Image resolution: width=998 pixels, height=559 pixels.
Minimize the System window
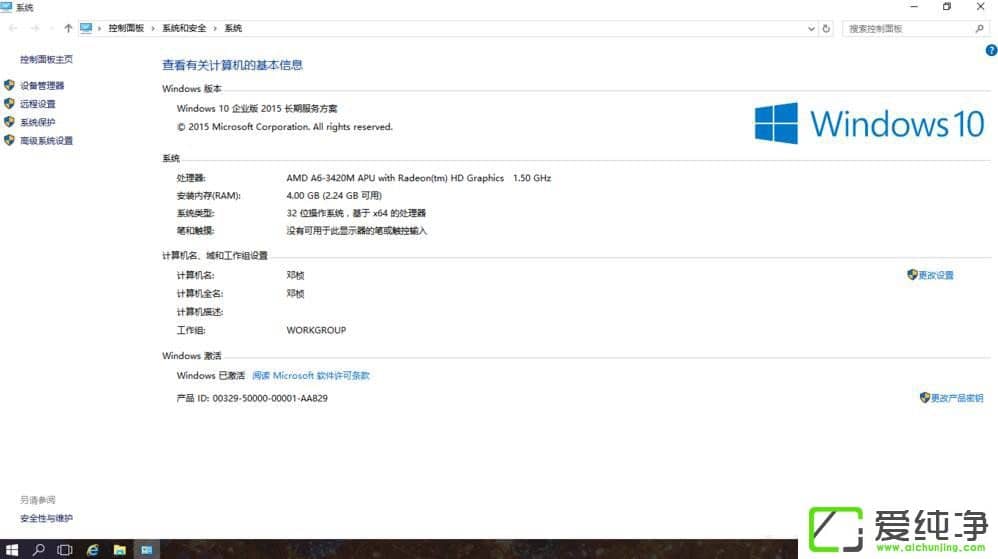coord(914,6)
